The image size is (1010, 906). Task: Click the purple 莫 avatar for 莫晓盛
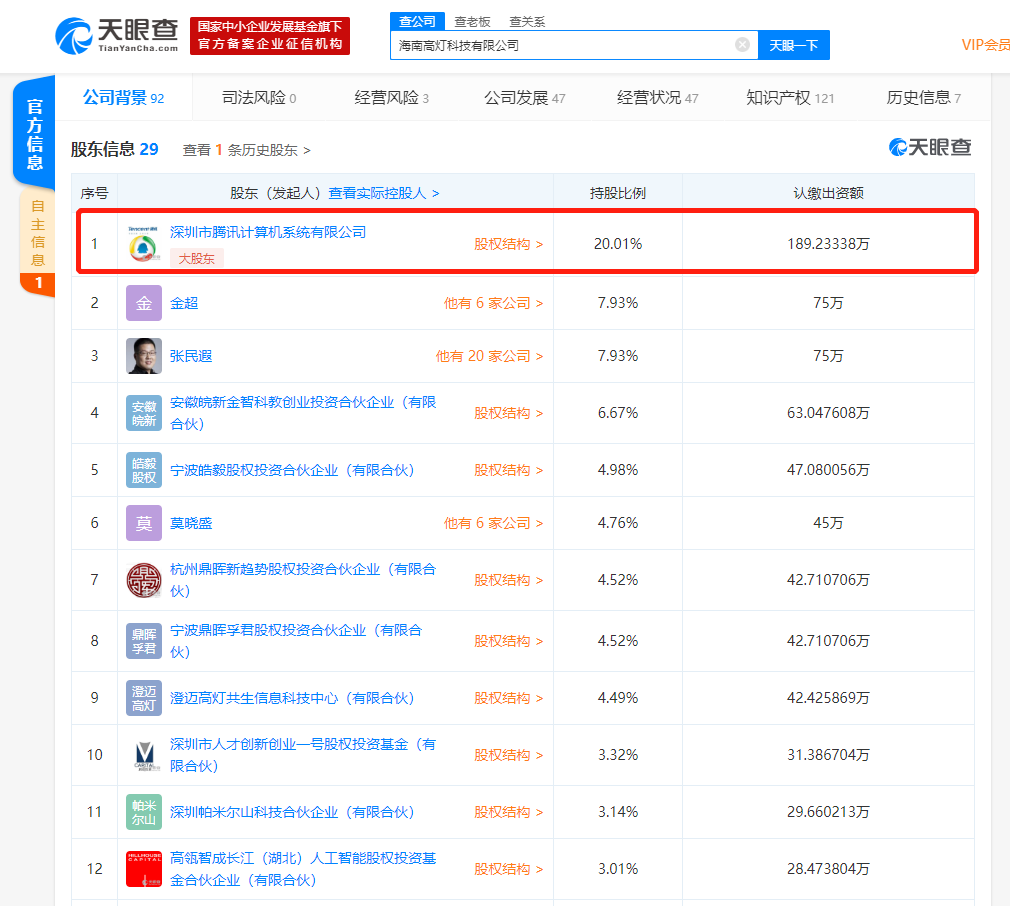click(x=144, y=523)
